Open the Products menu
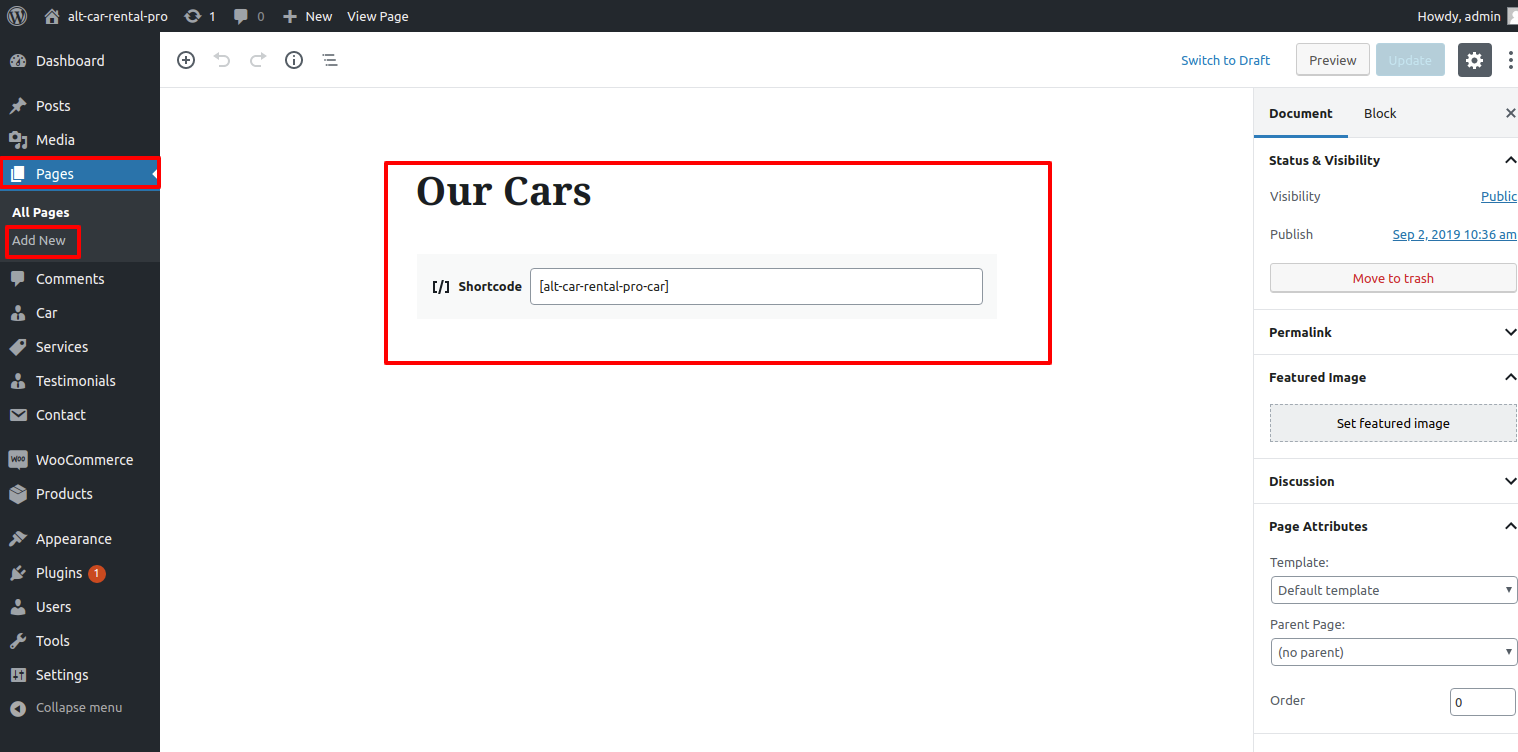This screenshot has height=752, width=1518. [80, 494]
